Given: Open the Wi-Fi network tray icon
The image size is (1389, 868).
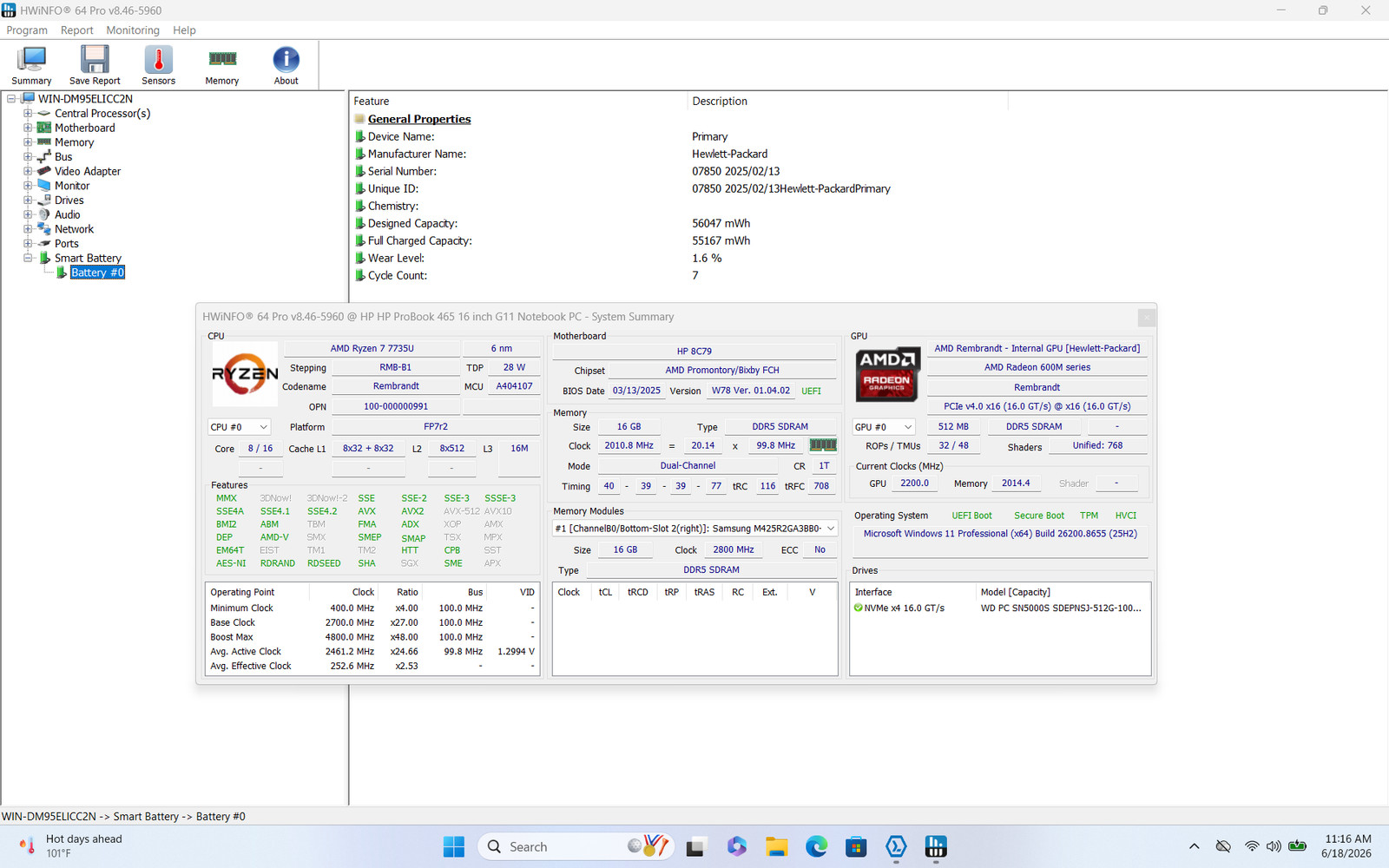Looking at the screenshot, I should pyautogui.click(x=1251, y=846).
